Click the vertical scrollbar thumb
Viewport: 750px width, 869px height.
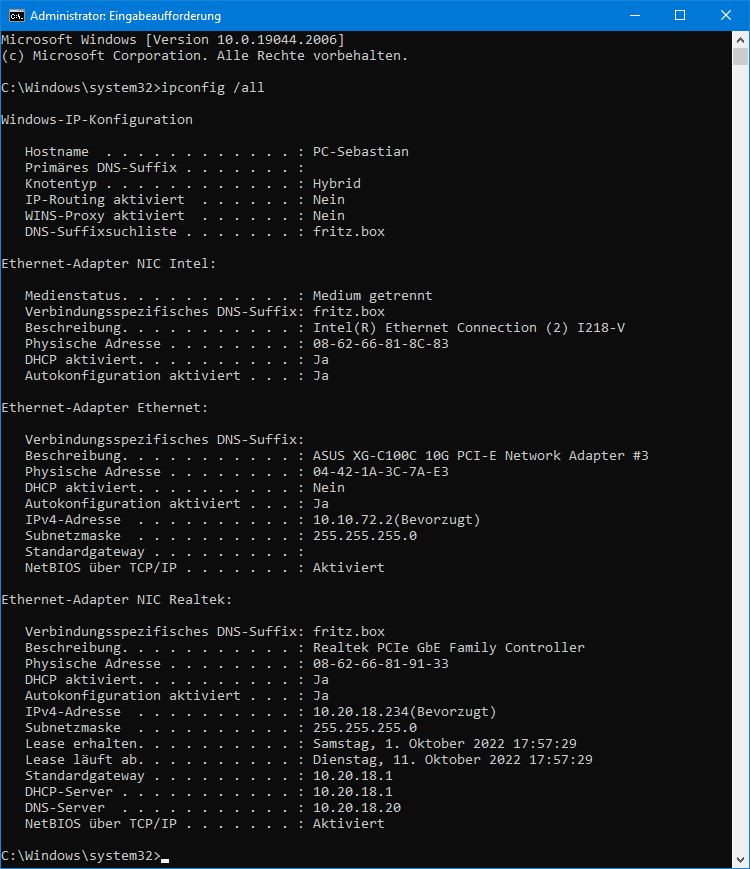point(740,57)
